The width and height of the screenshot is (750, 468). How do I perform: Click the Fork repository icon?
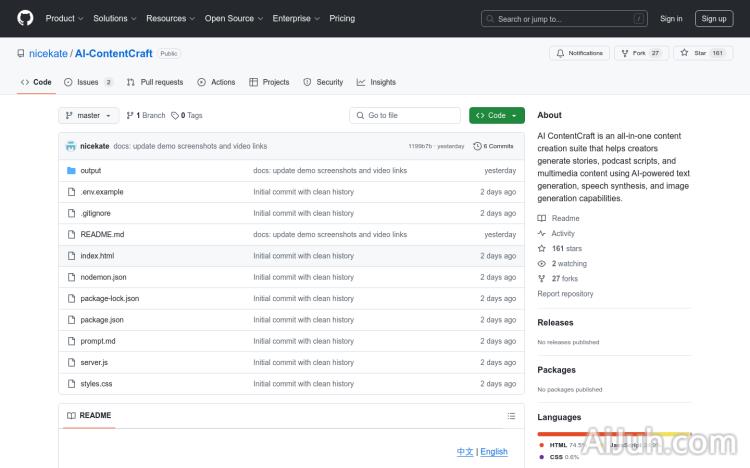point(623,53)
